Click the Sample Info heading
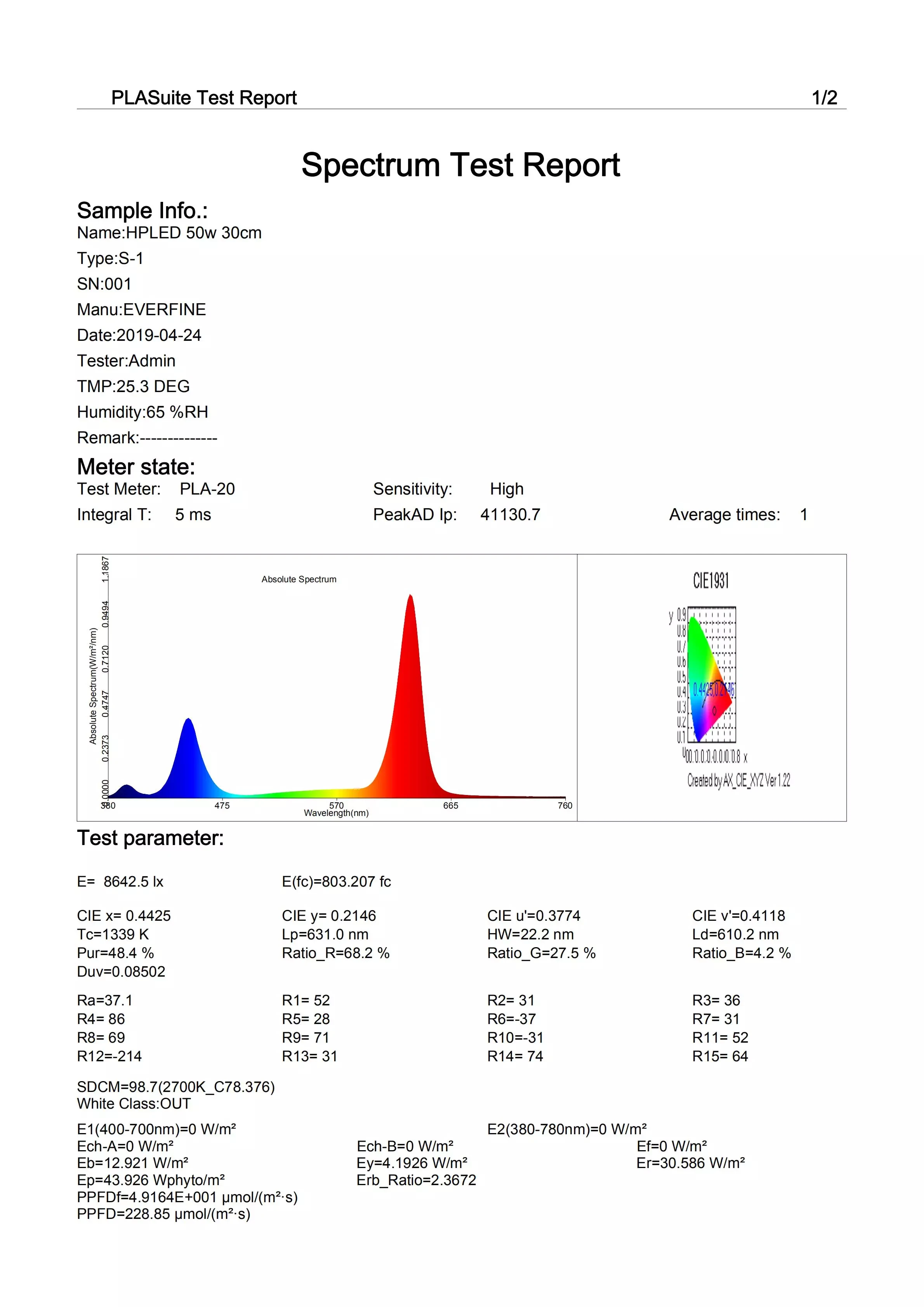The height and width of the screenshot is (1307, 924). 142,211
